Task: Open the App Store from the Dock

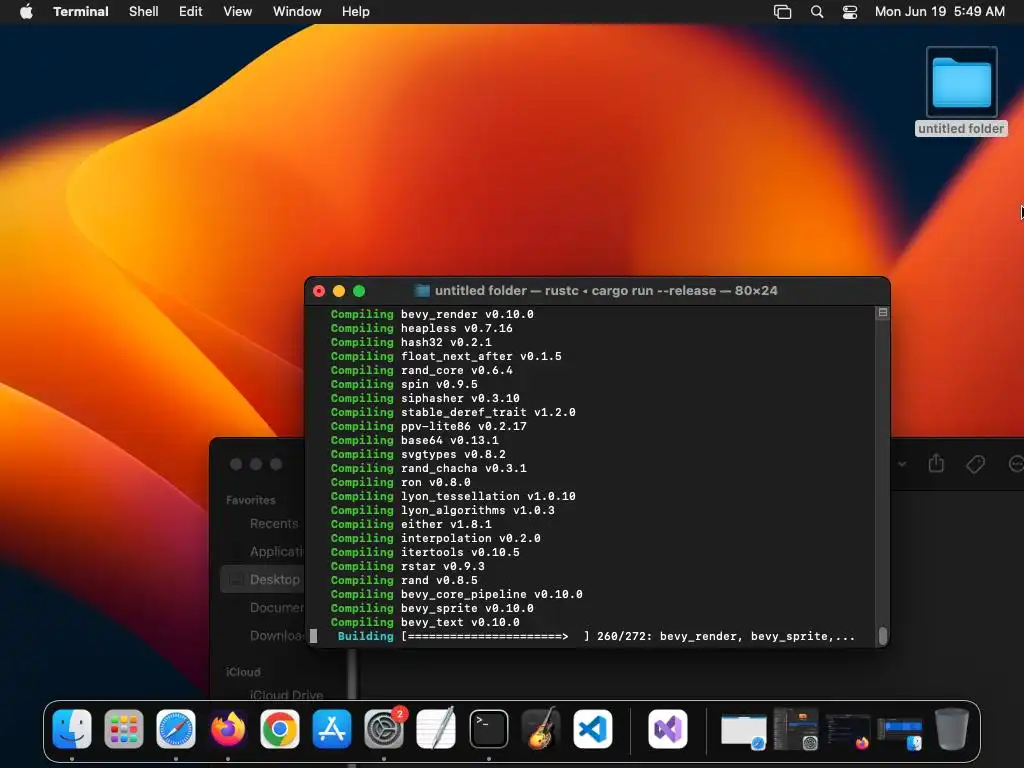Action: point(332,729)
